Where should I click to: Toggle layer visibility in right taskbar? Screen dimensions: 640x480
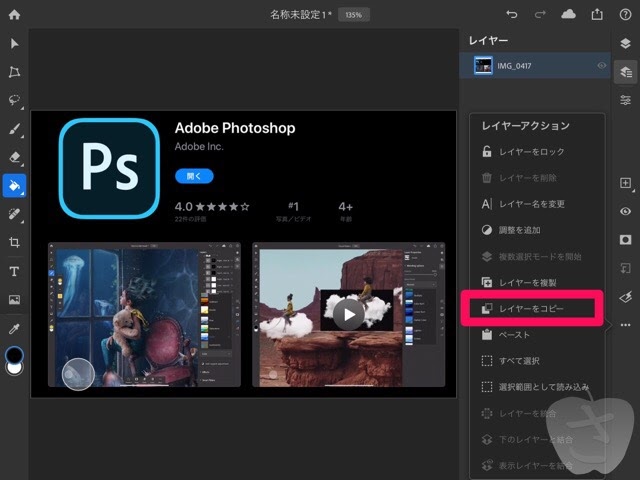coord(625,211)
